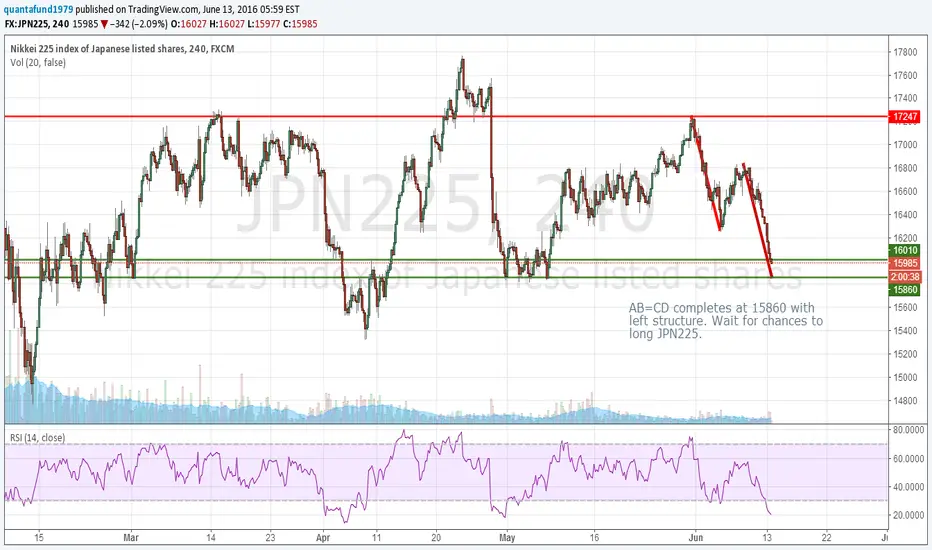Click the Nikkei 225 index chart title legend
The height and width of the screenshot is (550, 932).
(122, 49)
